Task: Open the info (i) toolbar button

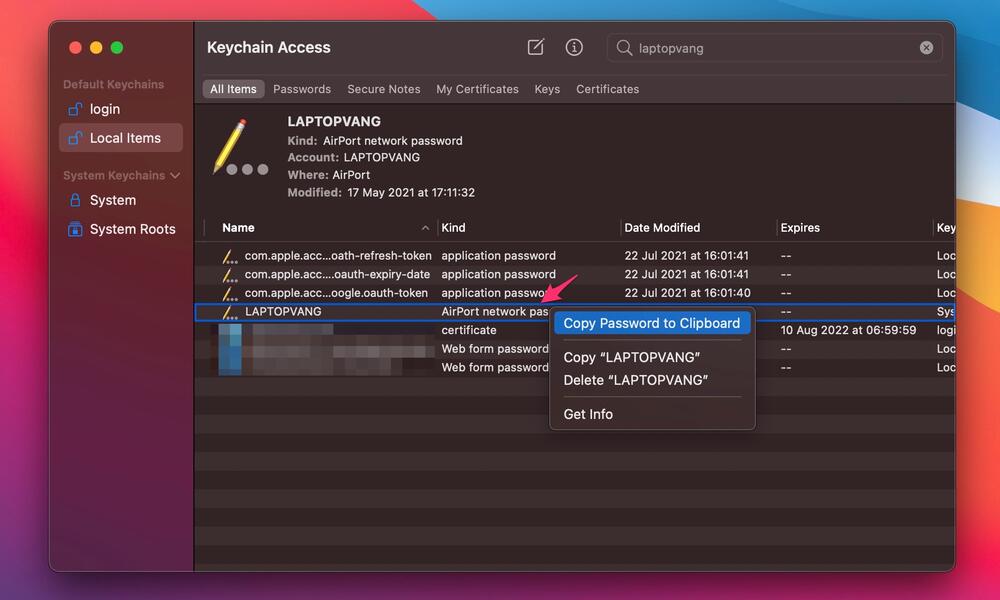Action: 574,47
